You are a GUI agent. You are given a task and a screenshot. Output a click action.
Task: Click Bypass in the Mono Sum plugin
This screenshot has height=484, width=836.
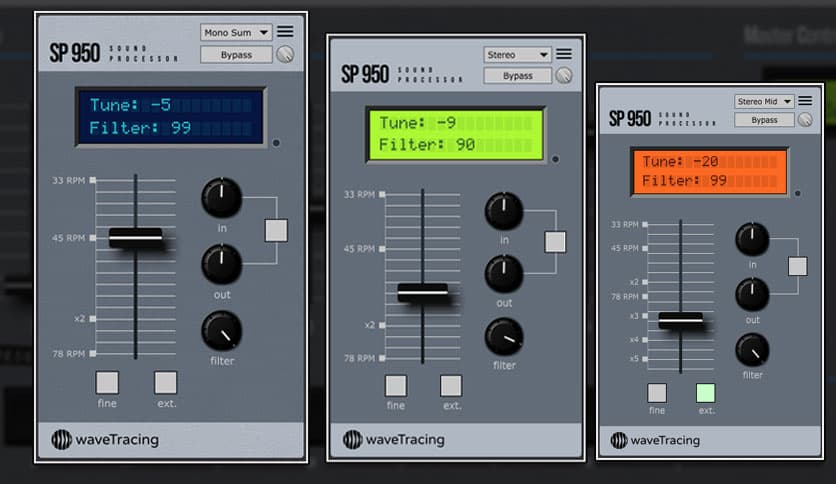pyautogui.click(x=236, y=55)
